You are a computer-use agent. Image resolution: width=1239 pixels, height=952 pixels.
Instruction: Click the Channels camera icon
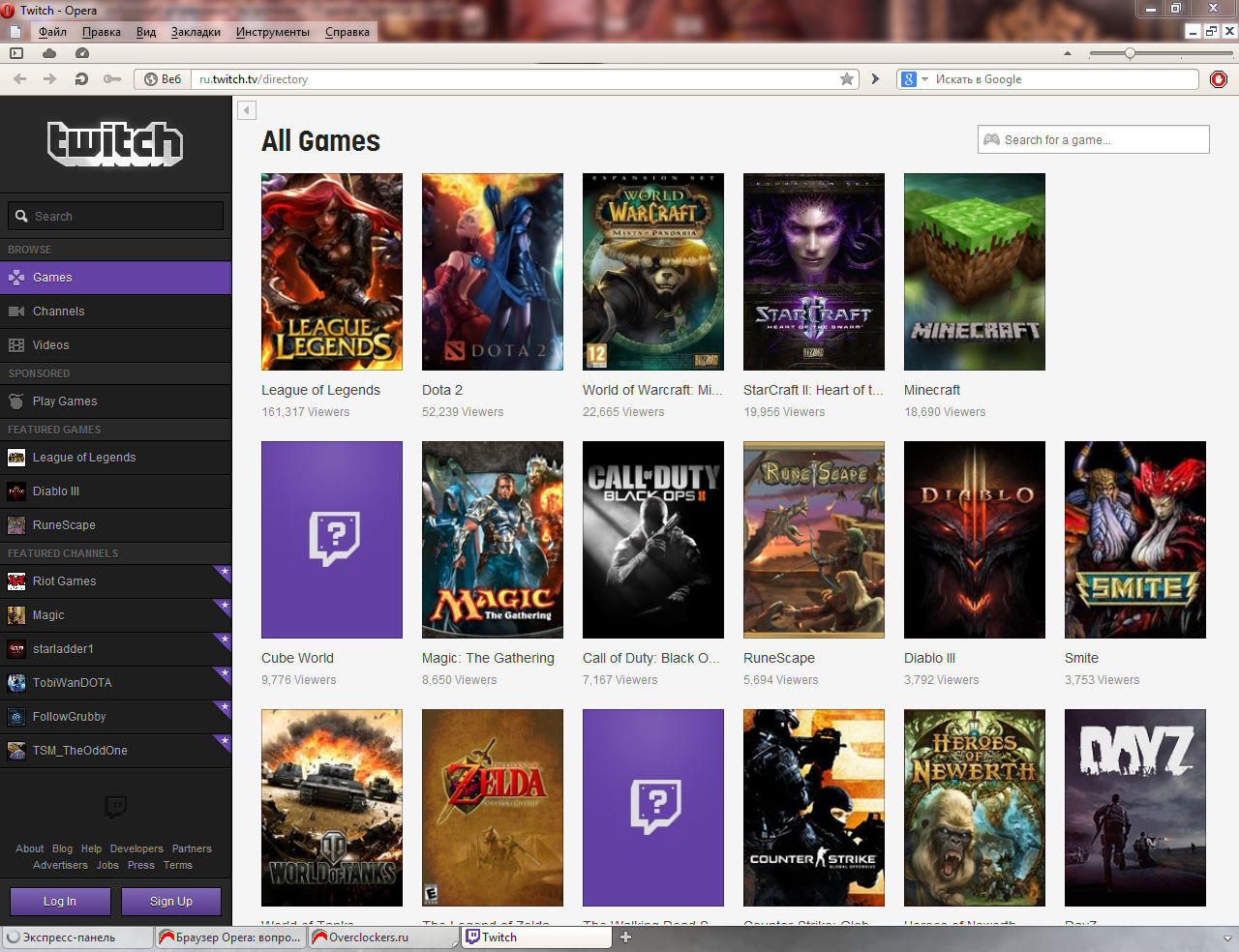(x=16, y=312)
